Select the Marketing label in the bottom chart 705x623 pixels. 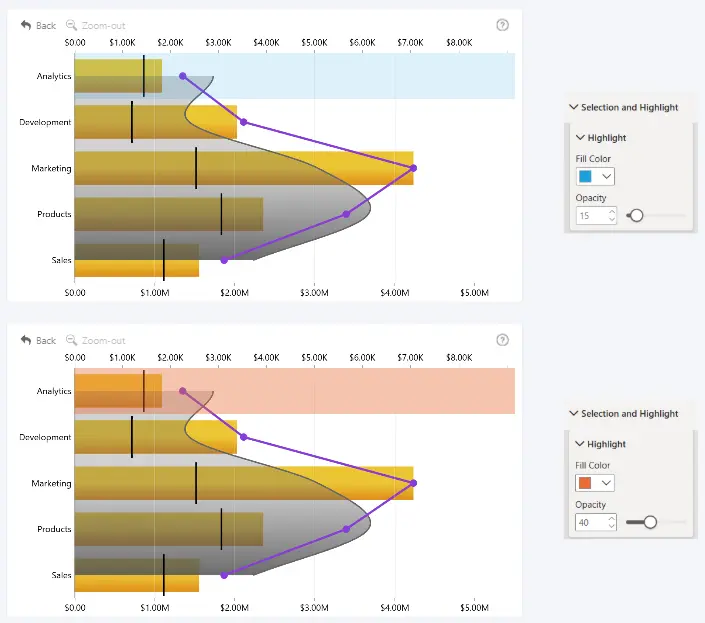pos(51,483)
